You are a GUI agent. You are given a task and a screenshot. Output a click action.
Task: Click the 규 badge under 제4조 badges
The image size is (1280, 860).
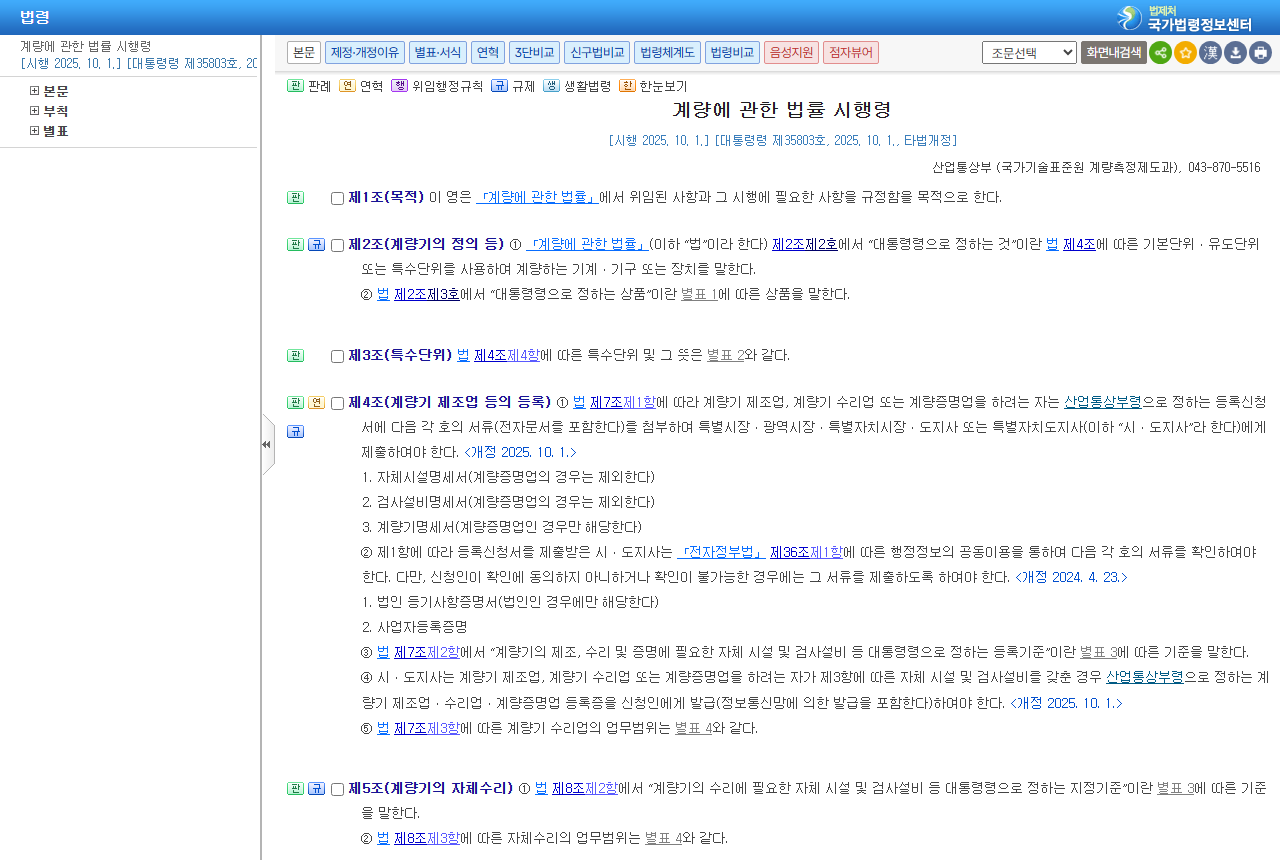(295, 431)
